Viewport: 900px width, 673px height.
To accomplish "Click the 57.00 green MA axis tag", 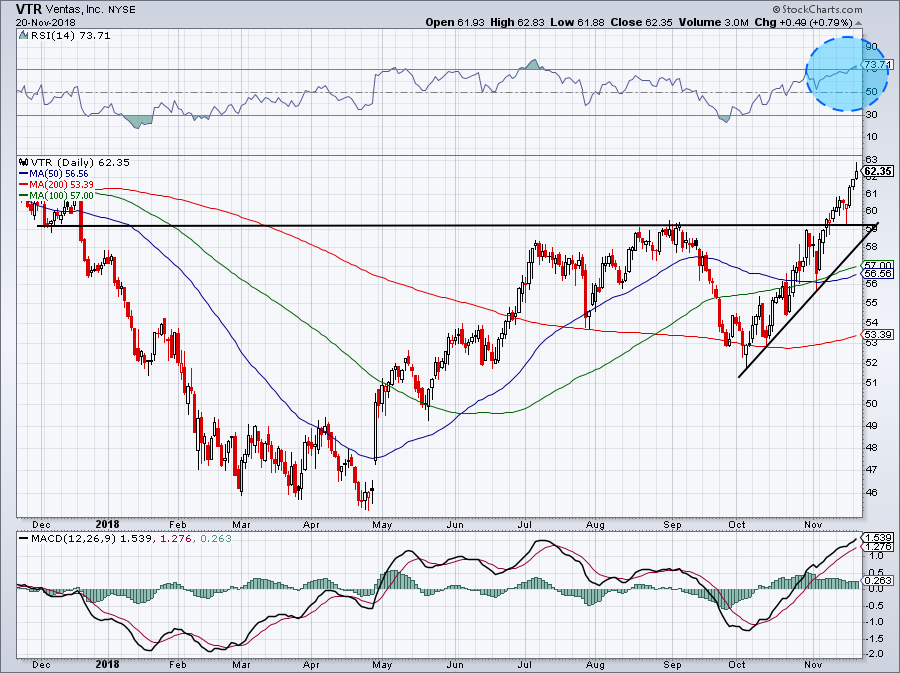I will [x=878, y=265].
